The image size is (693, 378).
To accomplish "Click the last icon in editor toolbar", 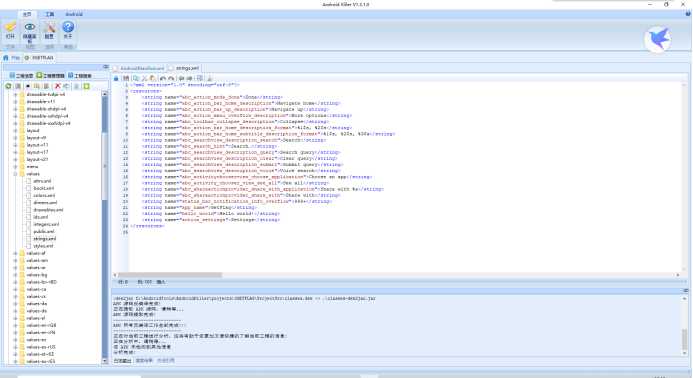I will (x=209, y=78).
